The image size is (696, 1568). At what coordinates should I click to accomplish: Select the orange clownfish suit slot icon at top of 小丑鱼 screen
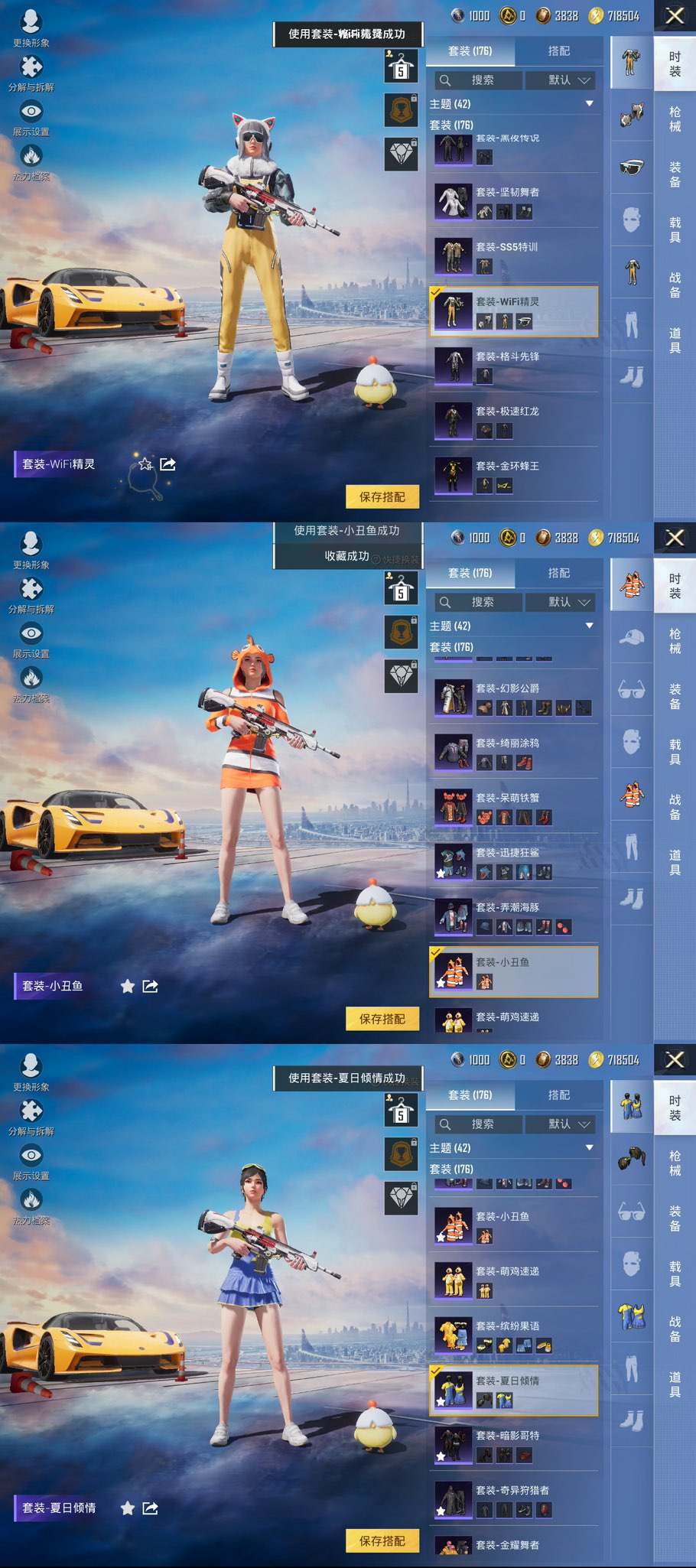click(x=632, y=584)
